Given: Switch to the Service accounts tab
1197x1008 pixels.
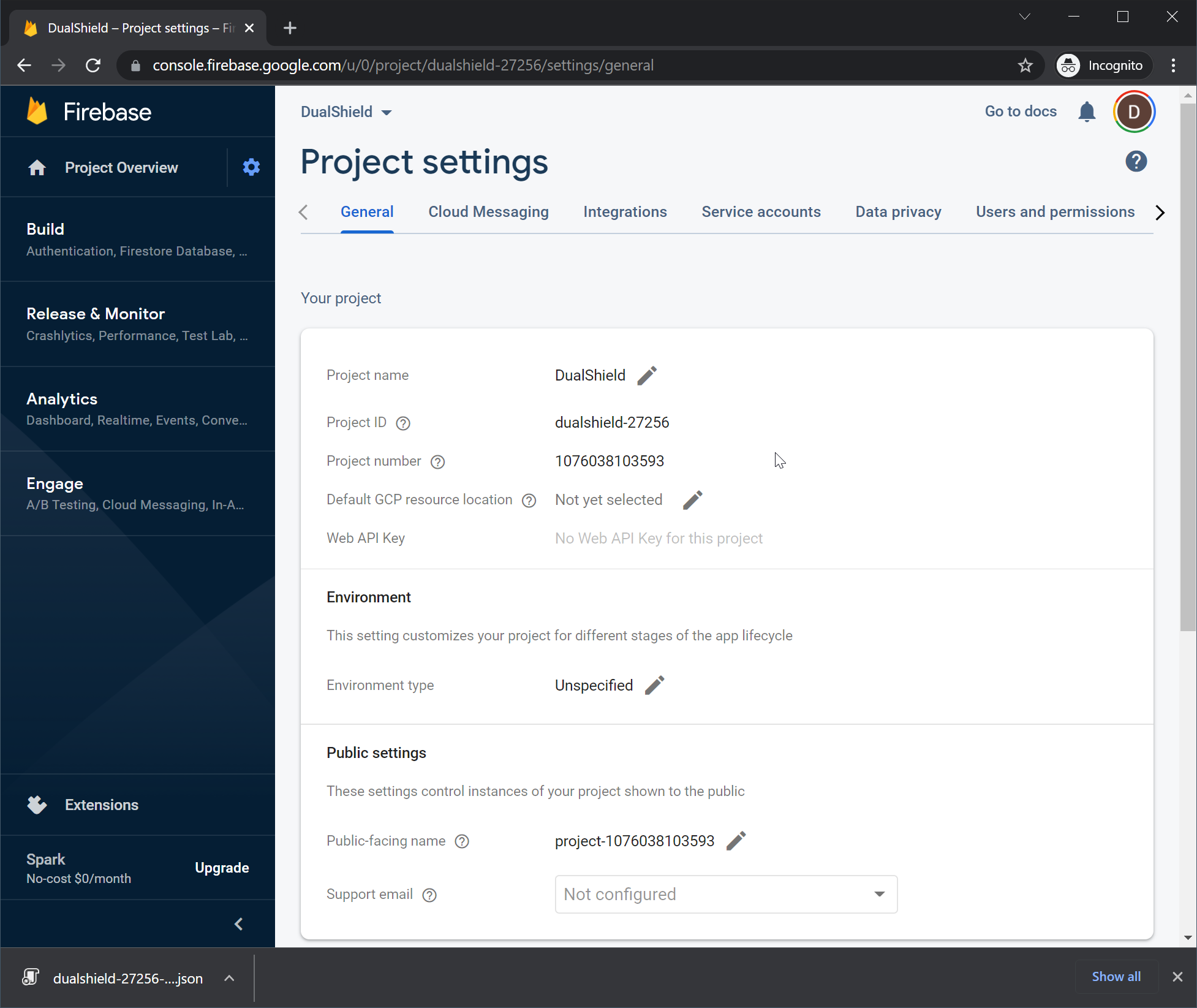Looking at the screenshot, I should (761, 212).
